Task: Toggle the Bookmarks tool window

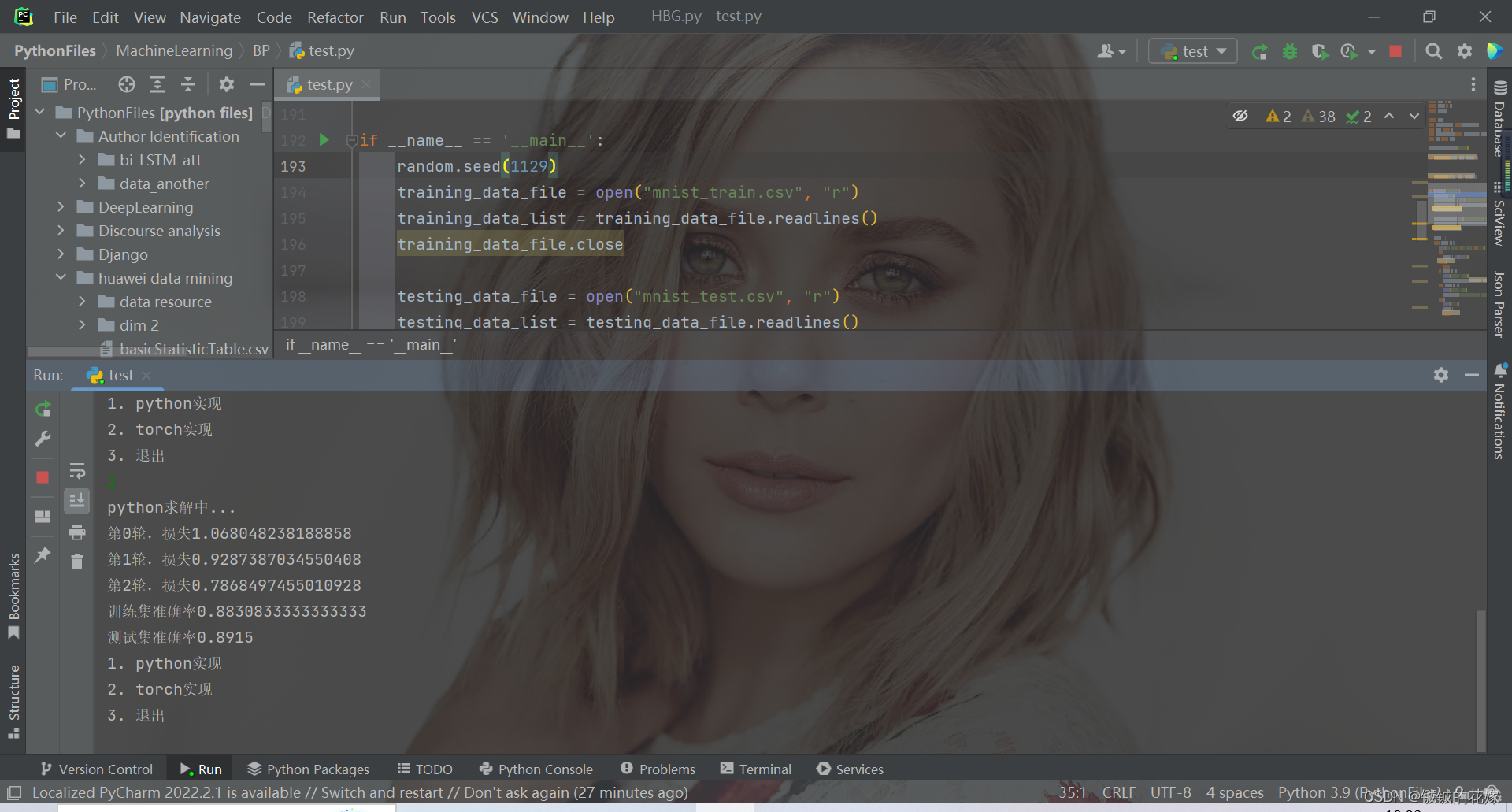Action: [x=13, y=596]
